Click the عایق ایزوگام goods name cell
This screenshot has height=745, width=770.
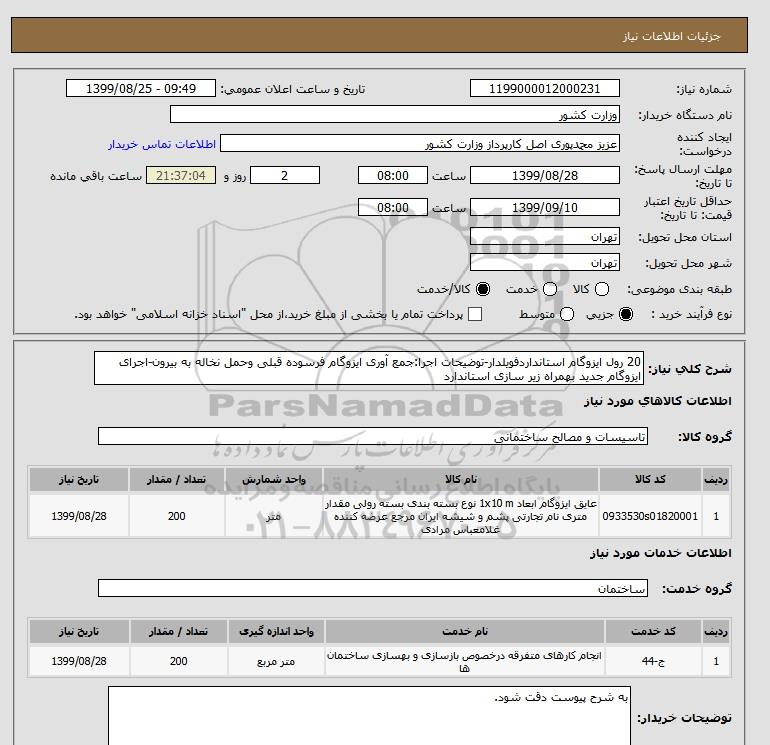pos(461,516)
